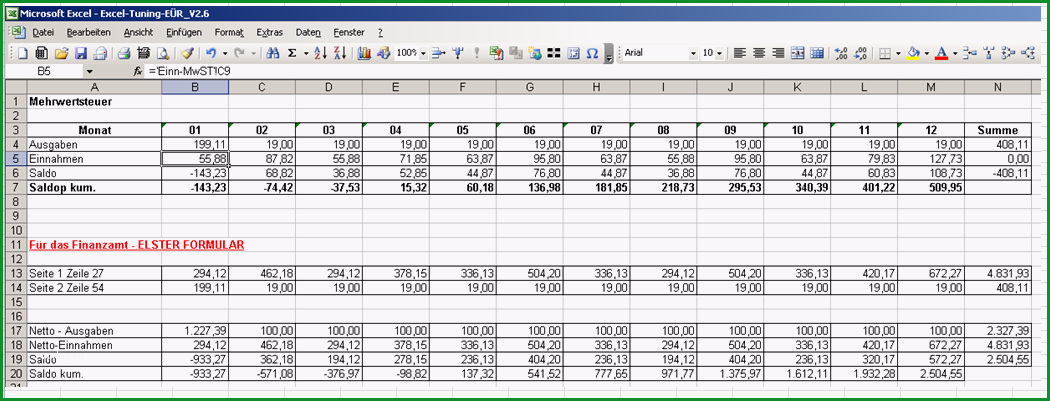The width and height of the screenshot is (1050, 401).
Task: Click the Increase Decimal icon
Action: [841, 53]
